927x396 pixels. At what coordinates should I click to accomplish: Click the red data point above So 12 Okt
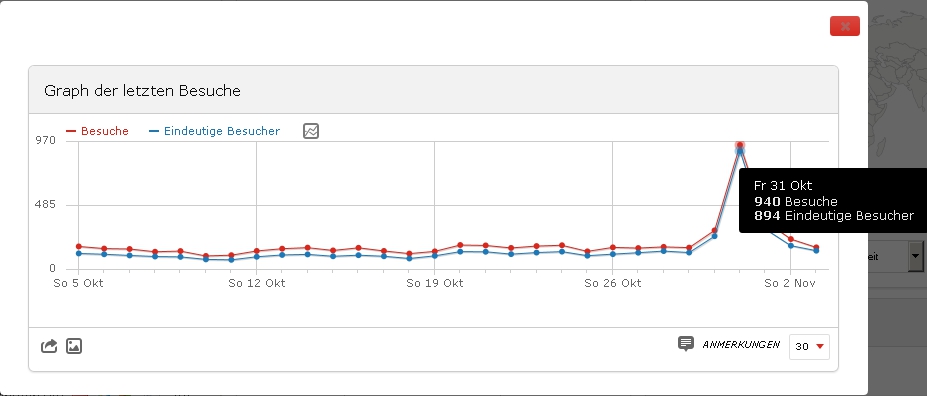point(257,251)
